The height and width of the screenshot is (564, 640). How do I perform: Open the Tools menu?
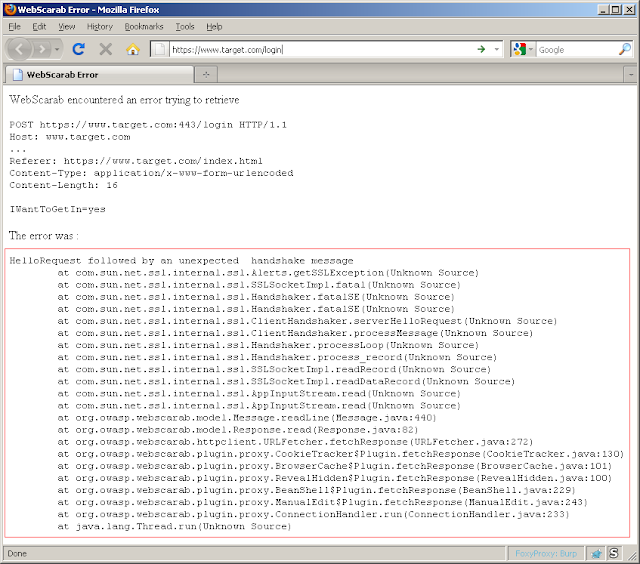coord(185,27)
